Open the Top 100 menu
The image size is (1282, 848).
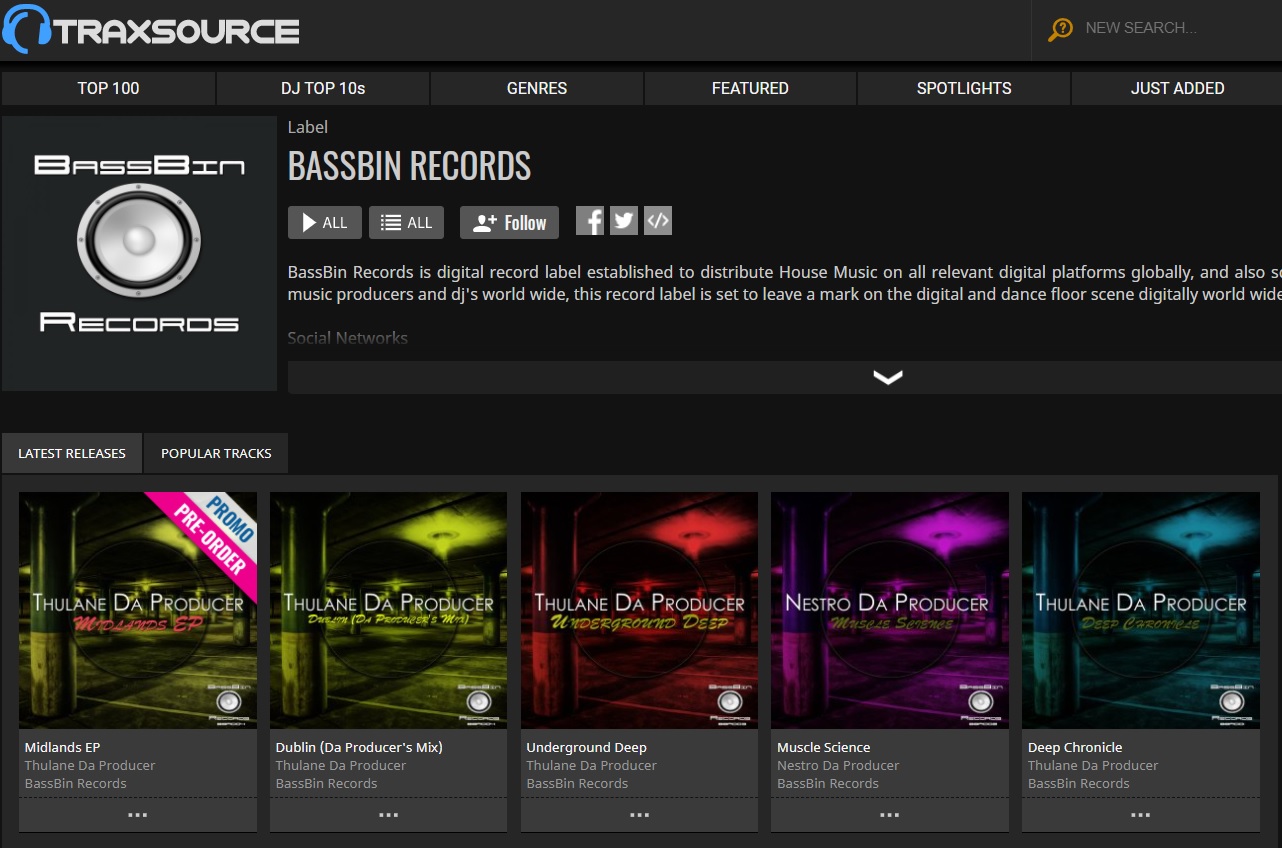coord(108,88)
